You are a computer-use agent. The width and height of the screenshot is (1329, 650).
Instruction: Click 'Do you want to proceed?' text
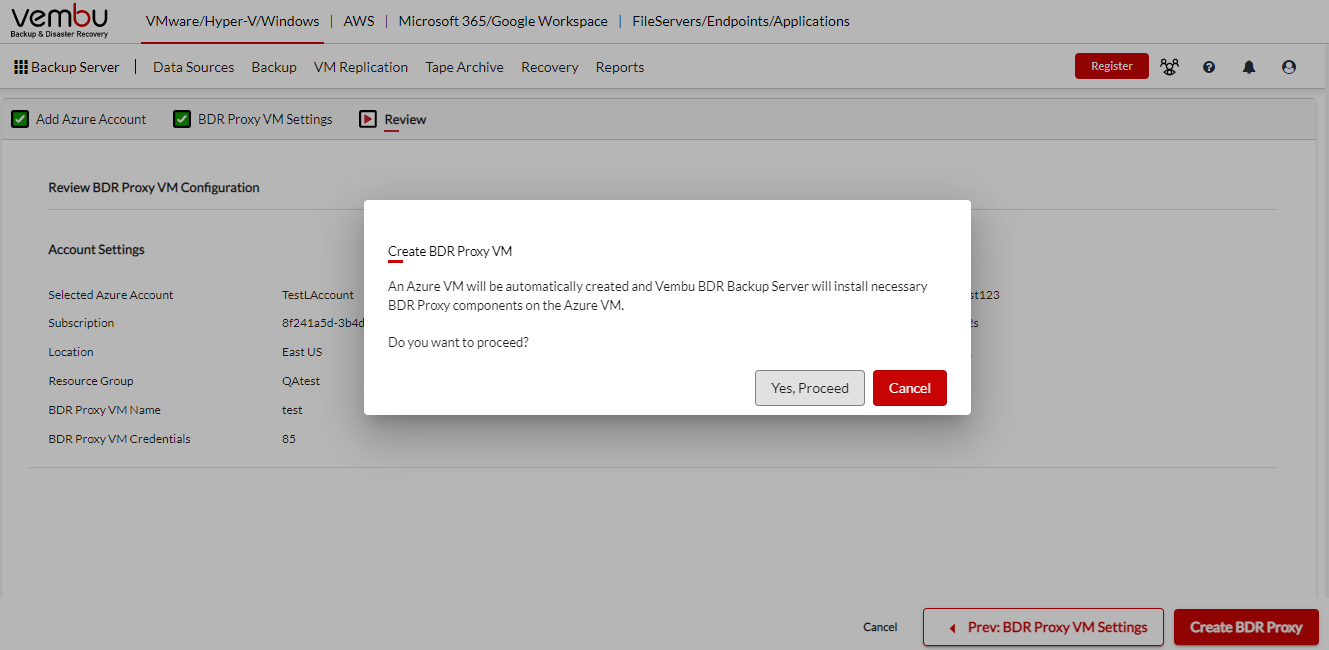[x=458, y=342]
